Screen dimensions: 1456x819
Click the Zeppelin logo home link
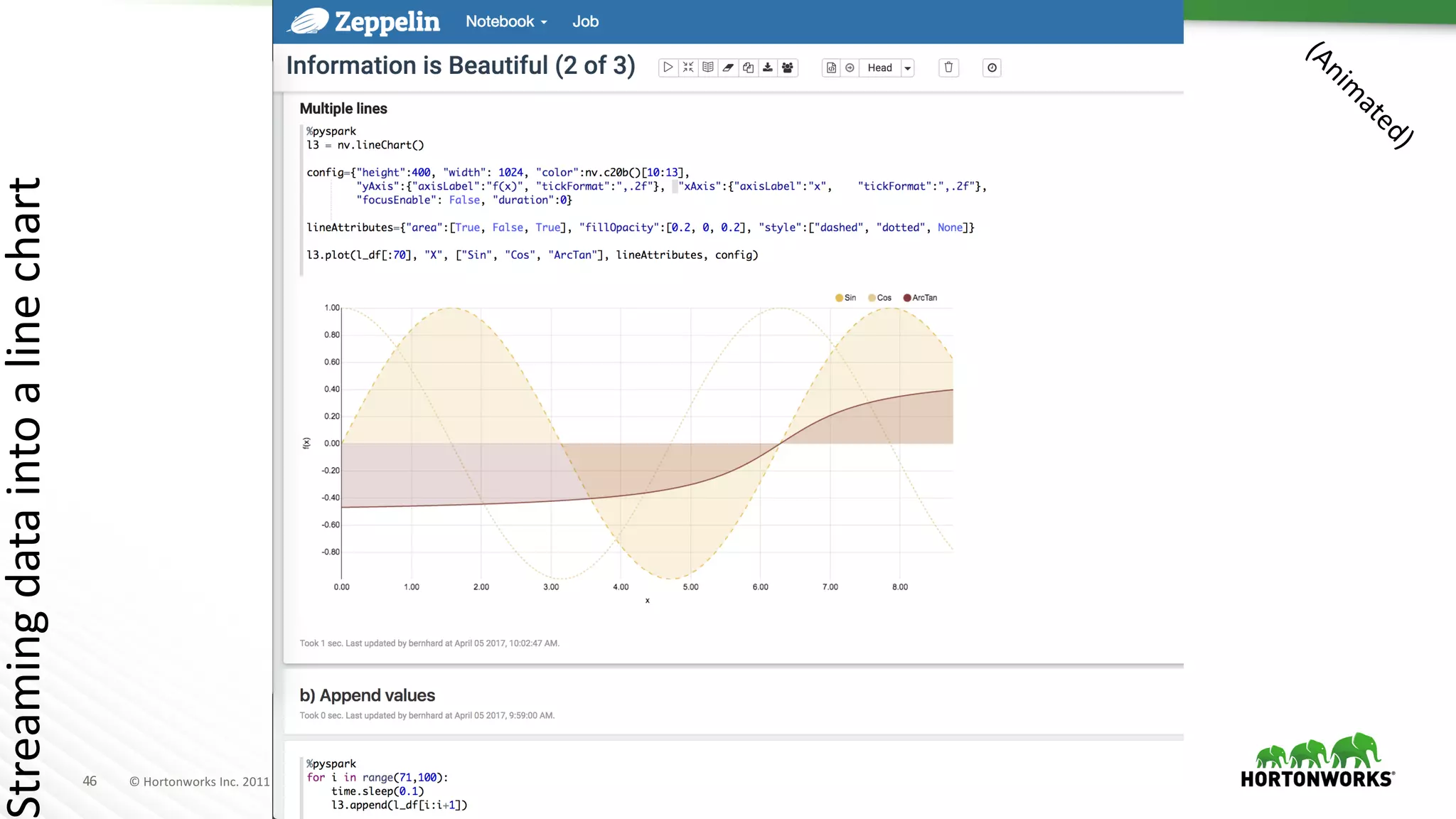(x=364, y=21)
